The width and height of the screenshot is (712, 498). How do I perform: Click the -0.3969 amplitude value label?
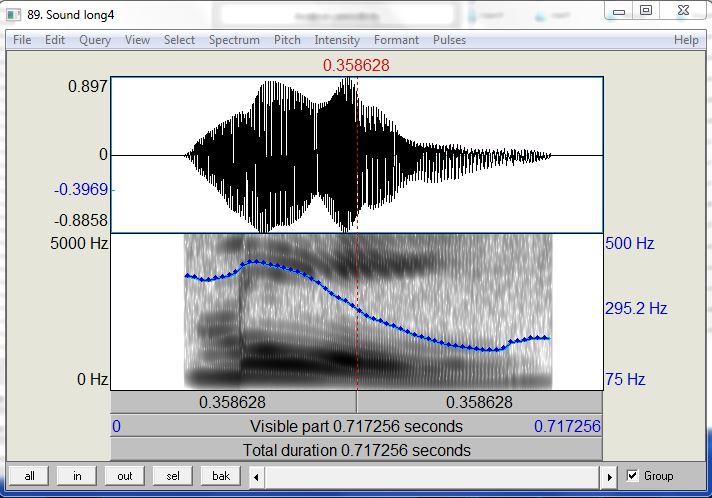(81, 189)
